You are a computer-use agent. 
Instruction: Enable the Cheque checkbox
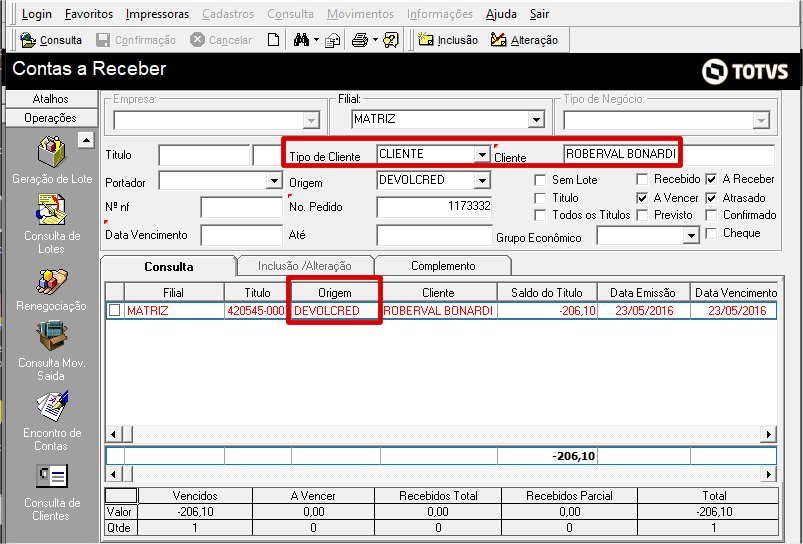click(x=711, y=234)
